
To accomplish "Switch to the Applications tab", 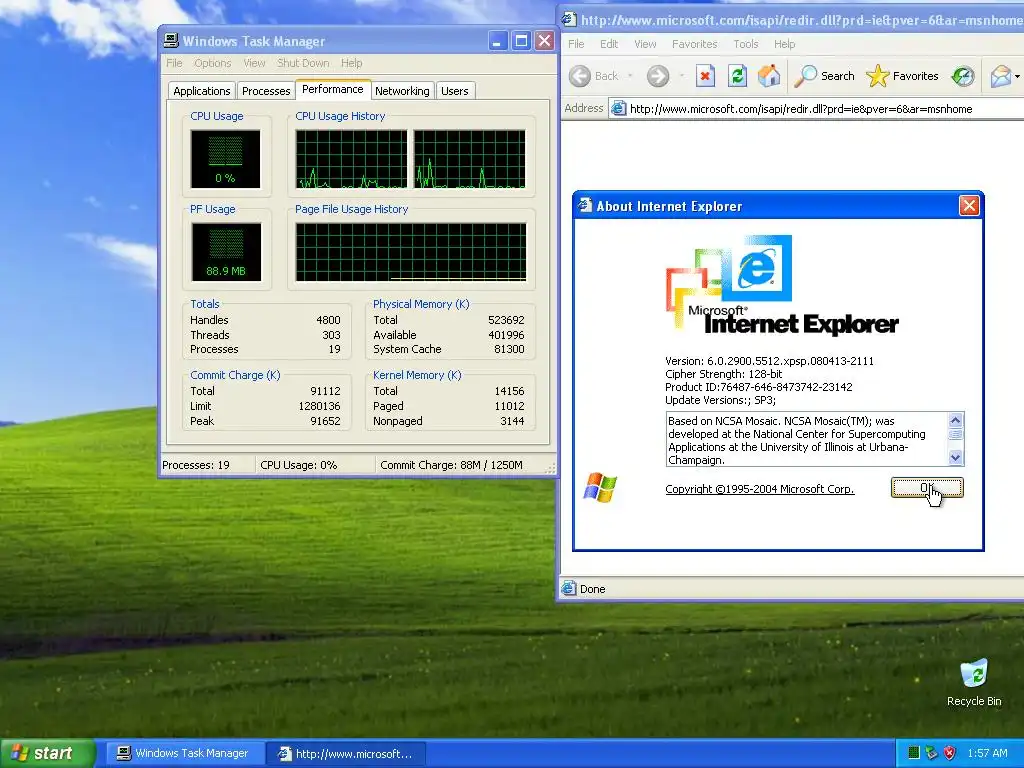I will coord(202,91).
